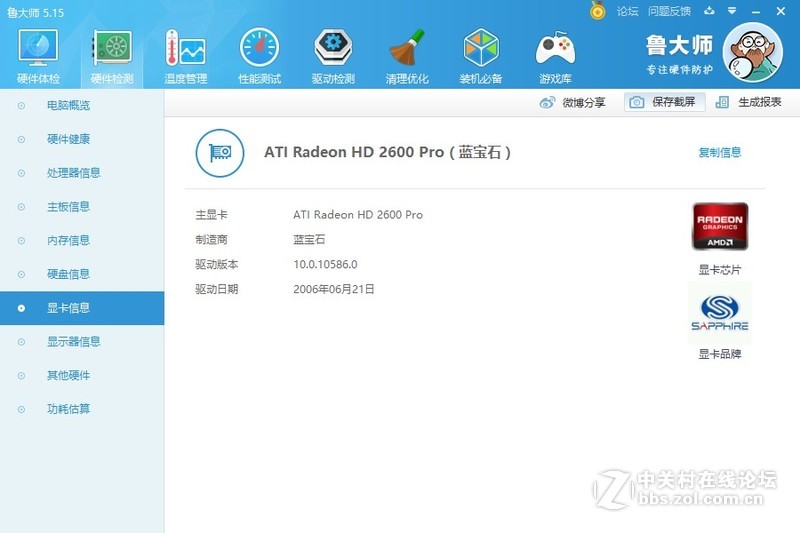Click 复制信息 copy info link
This screenshot has height=533, width=800.
[720, 152]
